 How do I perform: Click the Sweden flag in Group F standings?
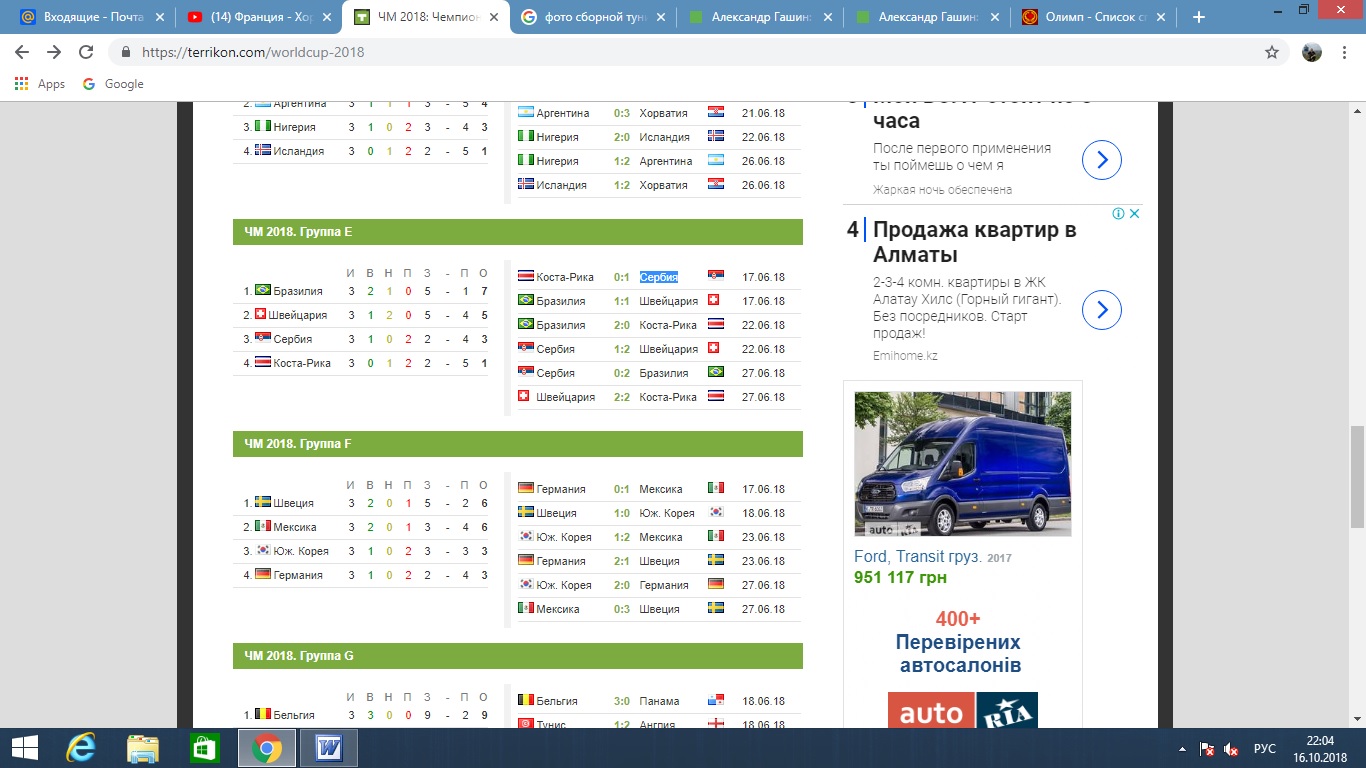point(263,502)
